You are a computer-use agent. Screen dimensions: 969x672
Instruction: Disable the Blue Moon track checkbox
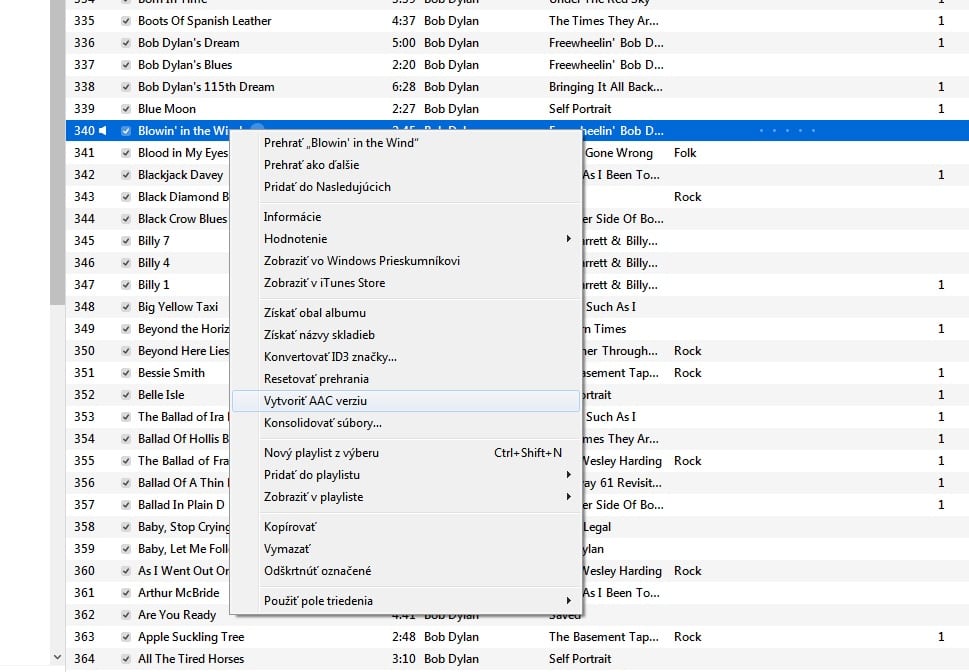pyautogui.click(x=126, y=109)
